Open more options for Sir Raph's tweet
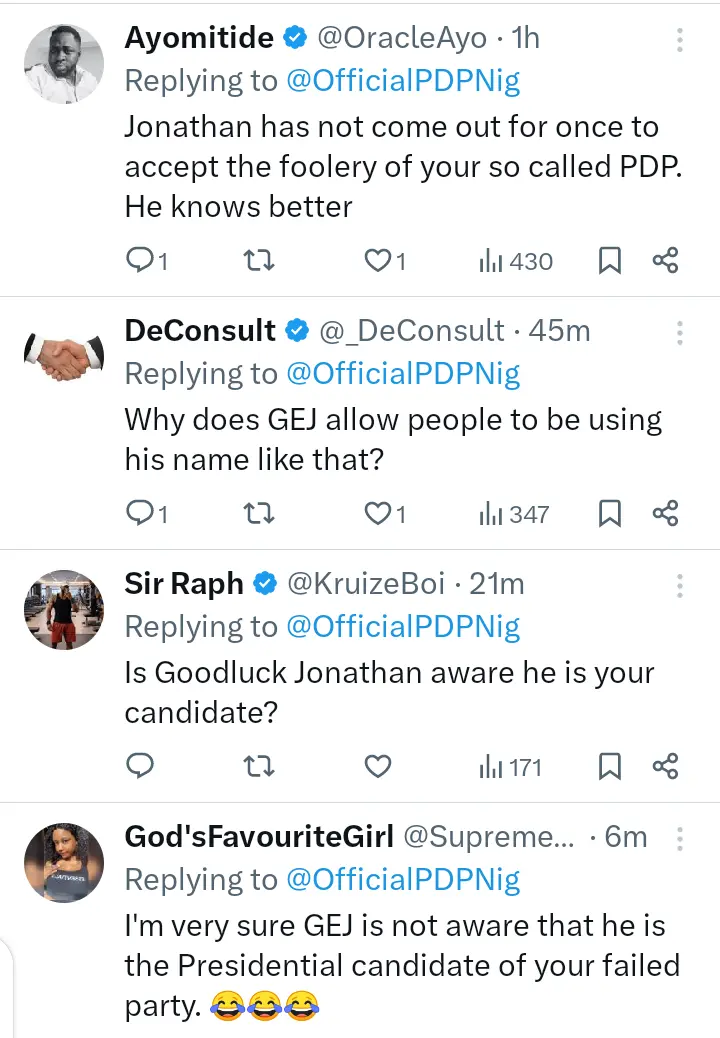This screenshot has width=720, height=1038. coord(680,586)
